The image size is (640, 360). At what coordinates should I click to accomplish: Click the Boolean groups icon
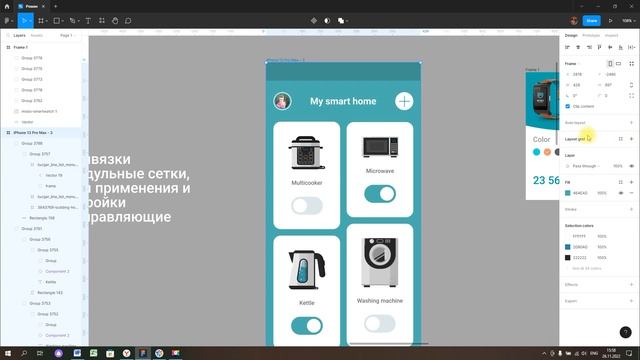[x=341, y=20]
